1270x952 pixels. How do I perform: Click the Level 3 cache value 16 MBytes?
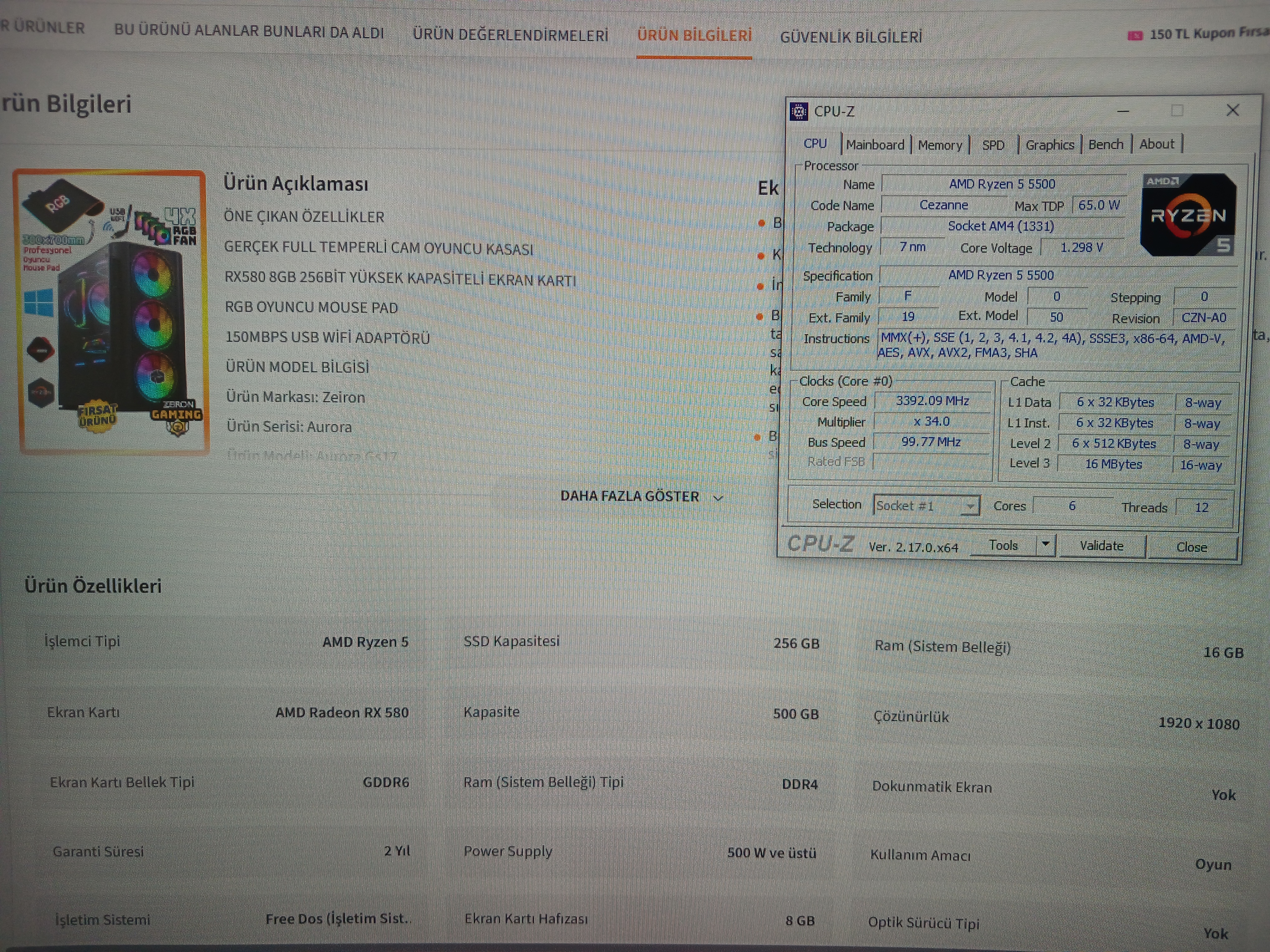1113,464
